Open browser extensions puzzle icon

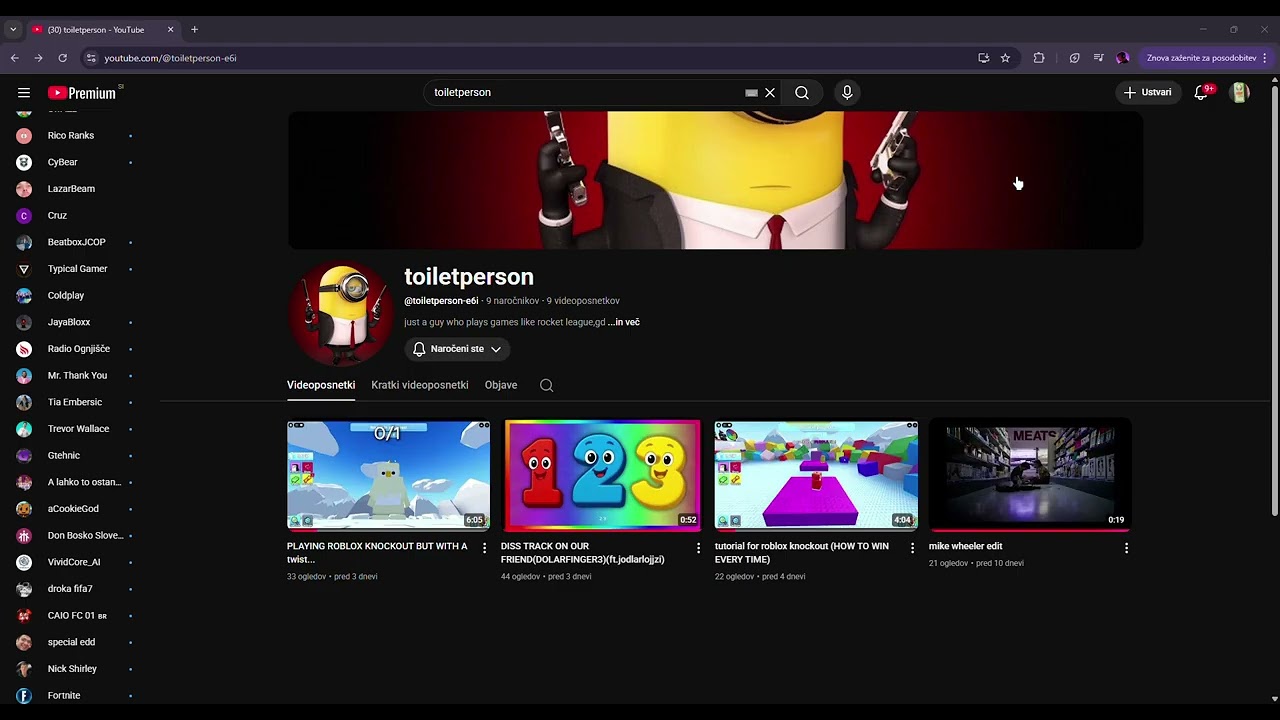coord(1039,58)
